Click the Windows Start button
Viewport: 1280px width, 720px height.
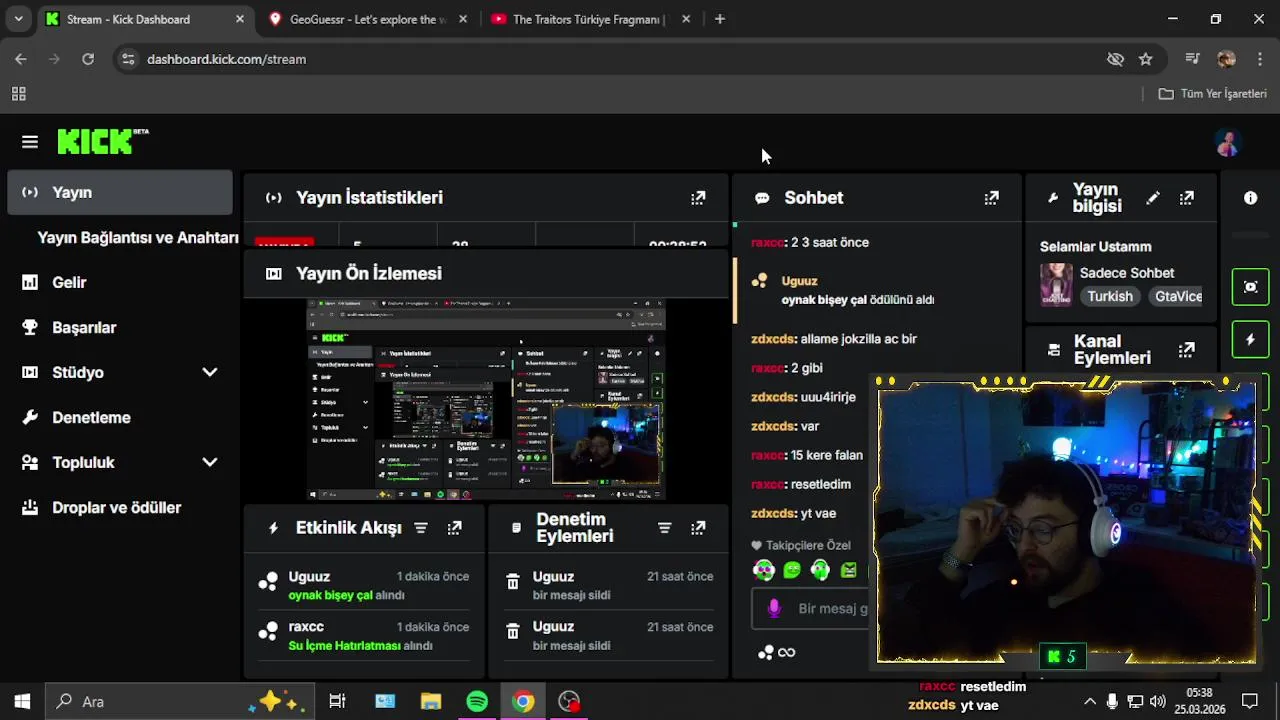point(22,701)
